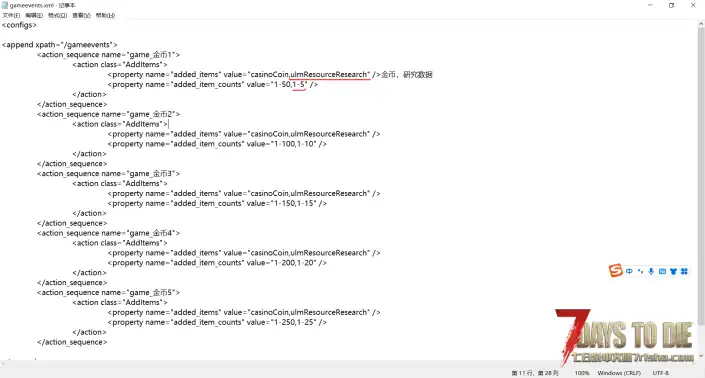Click the vertical scrollbar track
This screenshot has height=378, width=705.
tap(701, 189)
